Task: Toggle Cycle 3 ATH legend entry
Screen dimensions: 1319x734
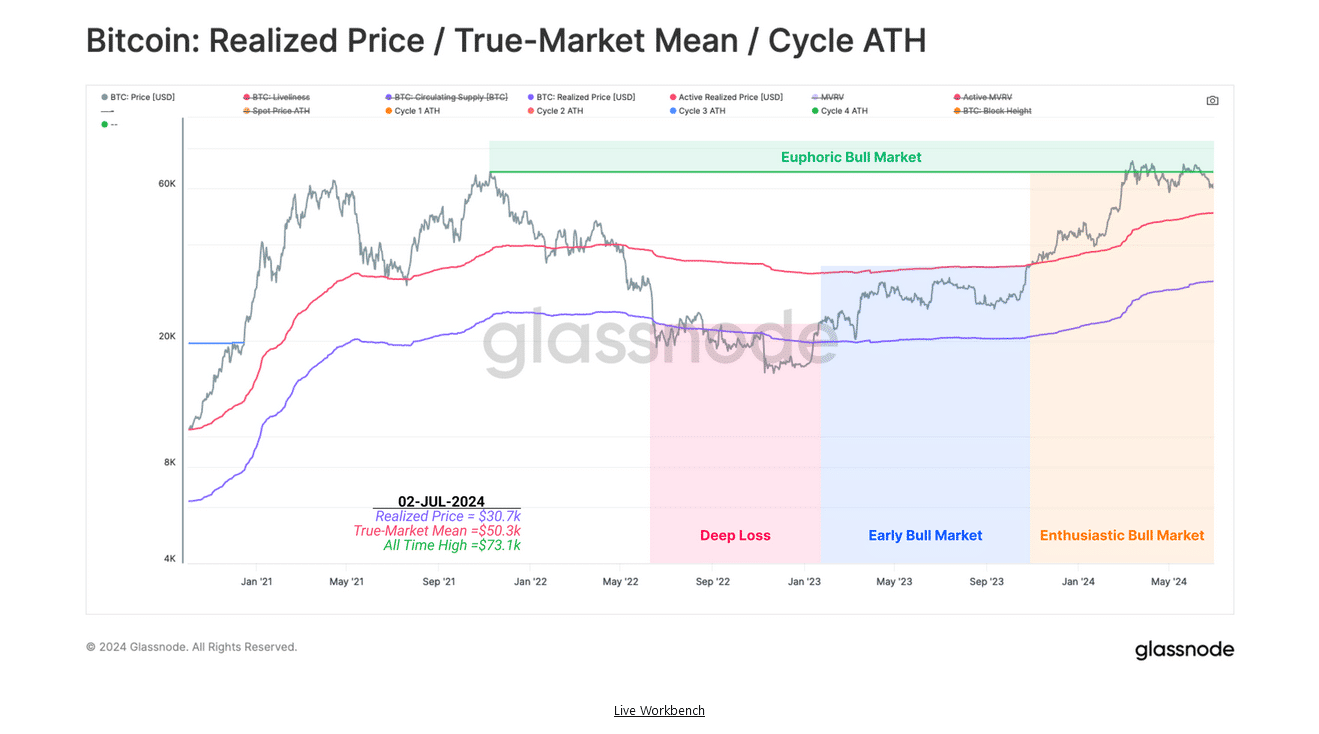Action: click(x=701, y=111)
